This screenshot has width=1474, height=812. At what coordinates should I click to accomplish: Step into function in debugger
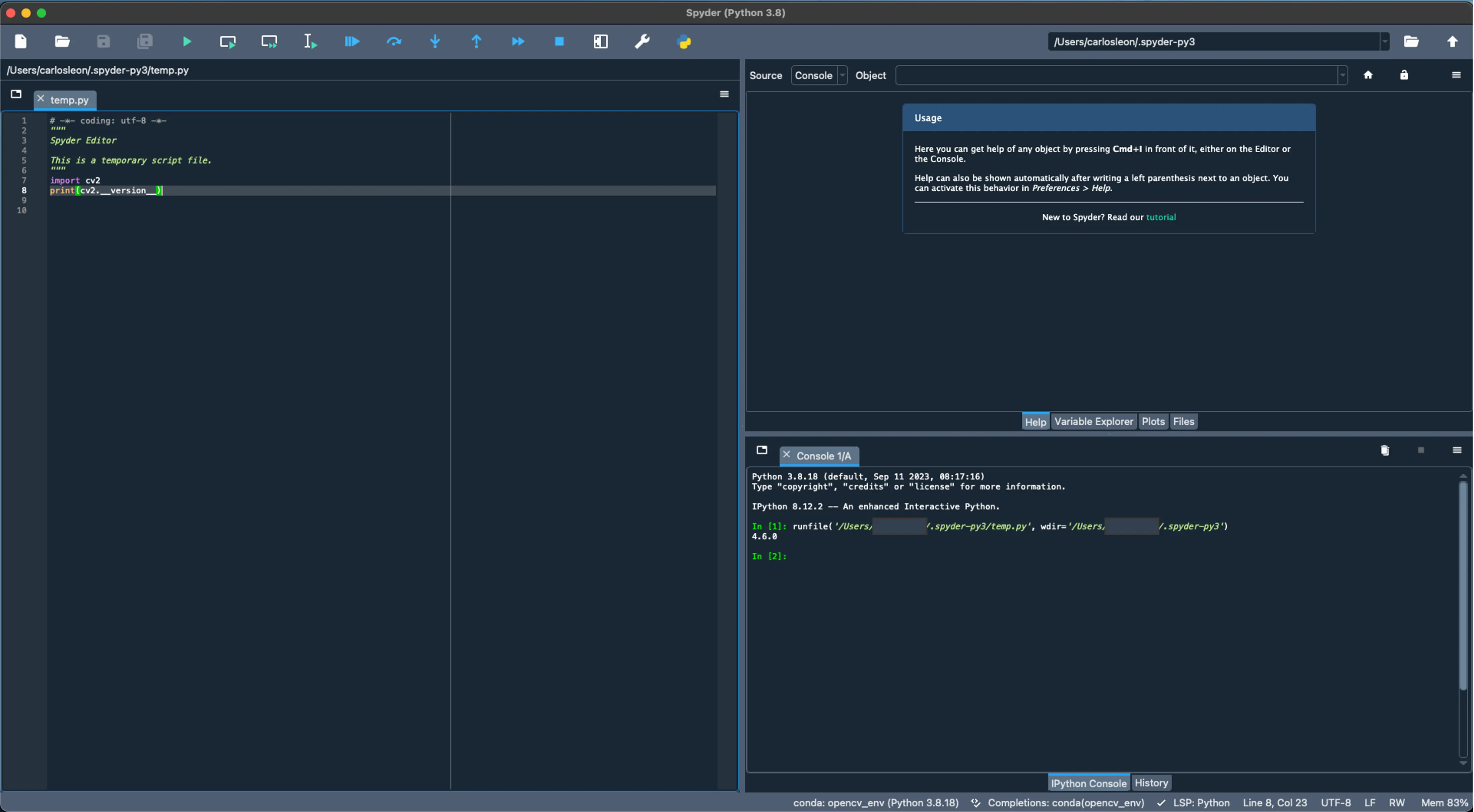point(435,41)
